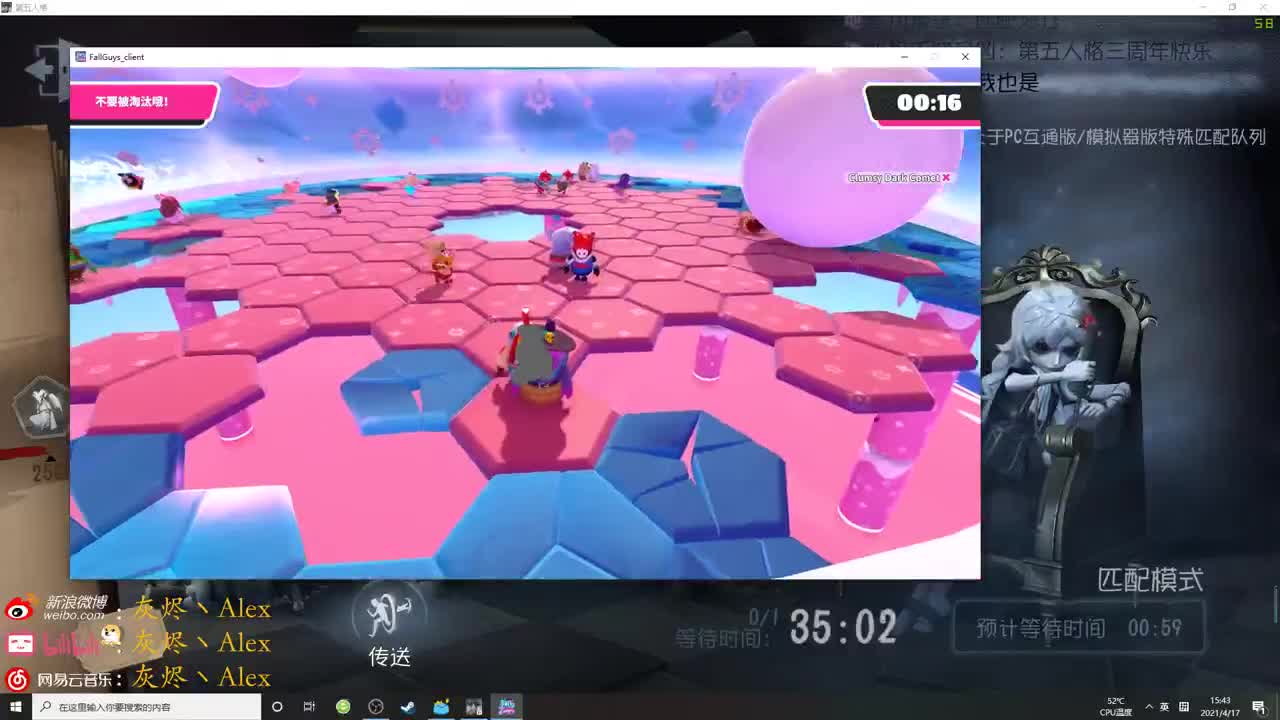Click the Clumsy Dark Comet elimination notice
This screenshot has width=1280, height=720.
[899, 178]
